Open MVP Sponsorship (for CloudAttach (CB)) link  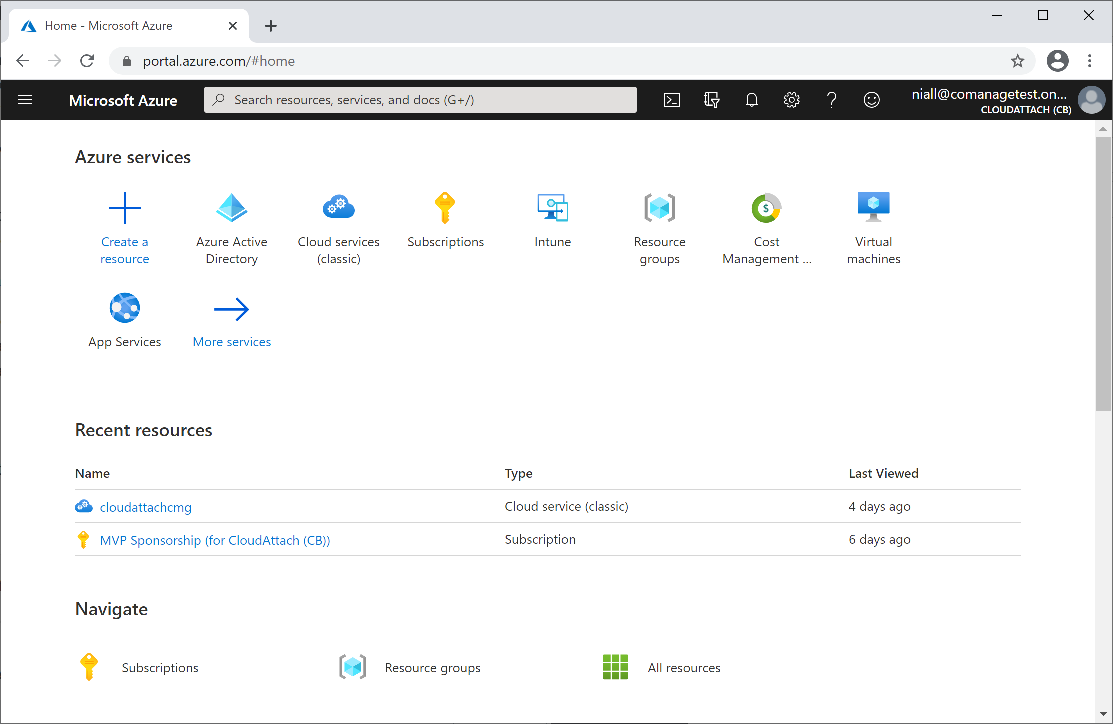215,540
